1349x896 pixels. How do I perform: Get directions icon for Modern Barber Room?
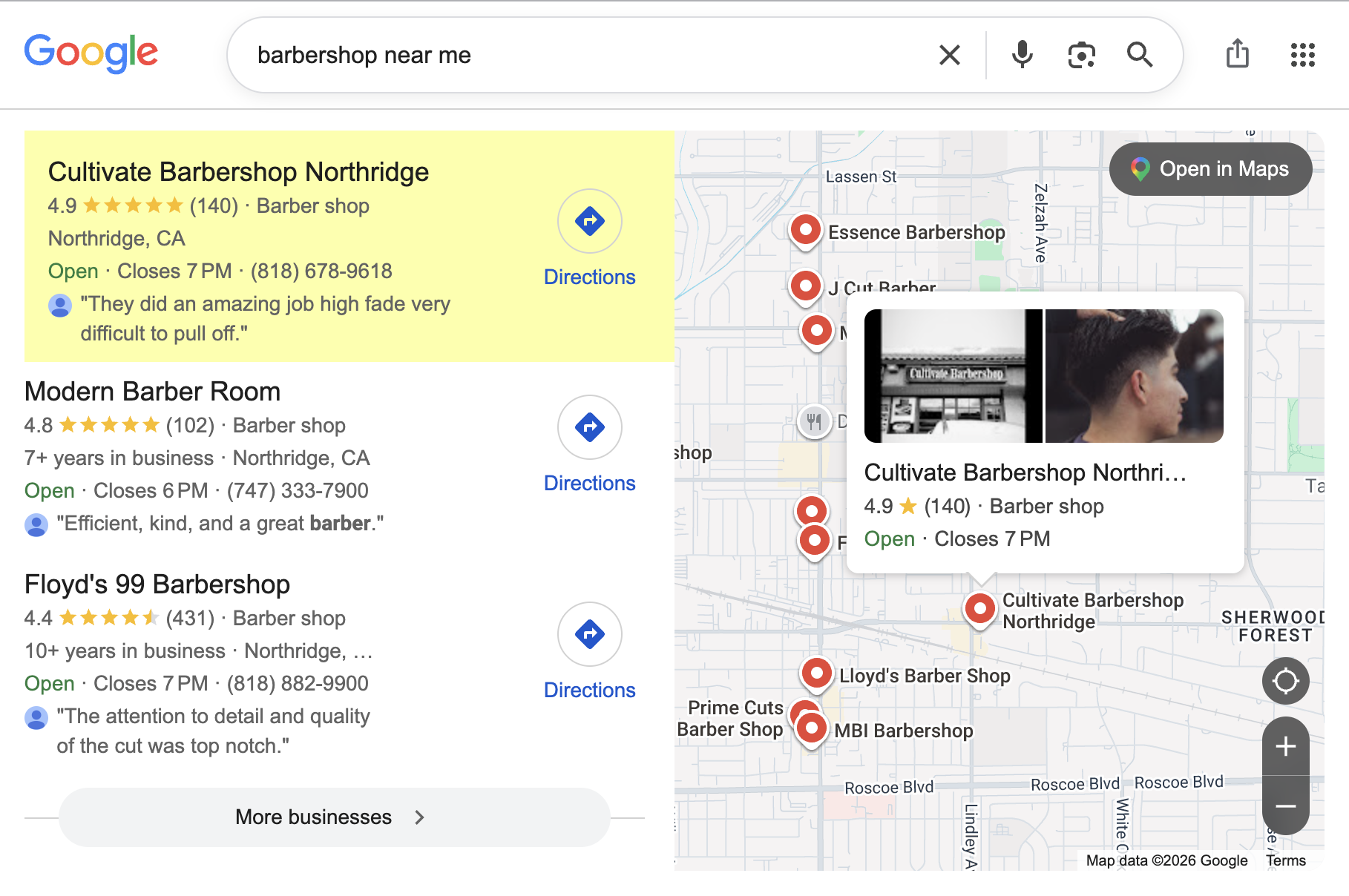[x=590, y=427]
